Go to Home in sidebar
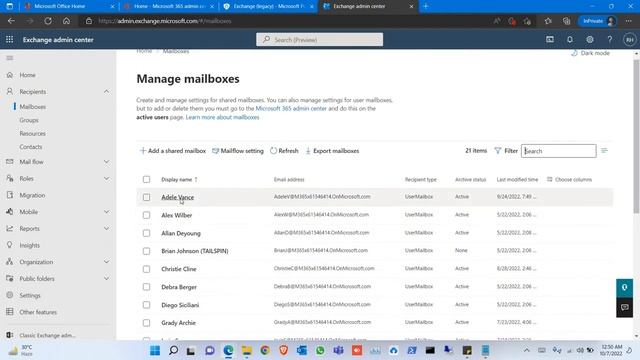640x360 pixels. pos(27,75)
